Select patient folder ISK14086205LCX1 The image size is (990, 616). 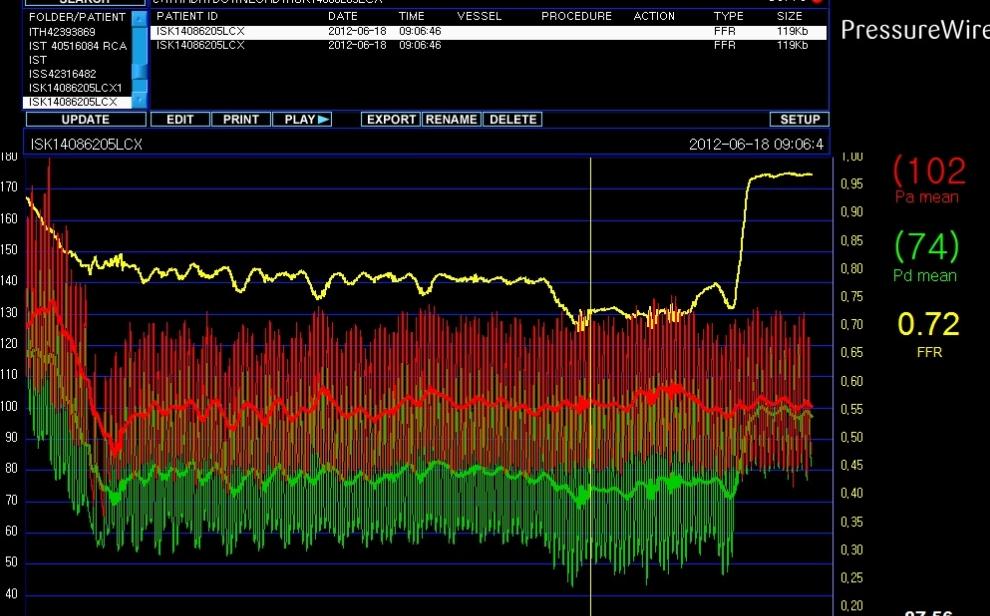click(75, 88)
